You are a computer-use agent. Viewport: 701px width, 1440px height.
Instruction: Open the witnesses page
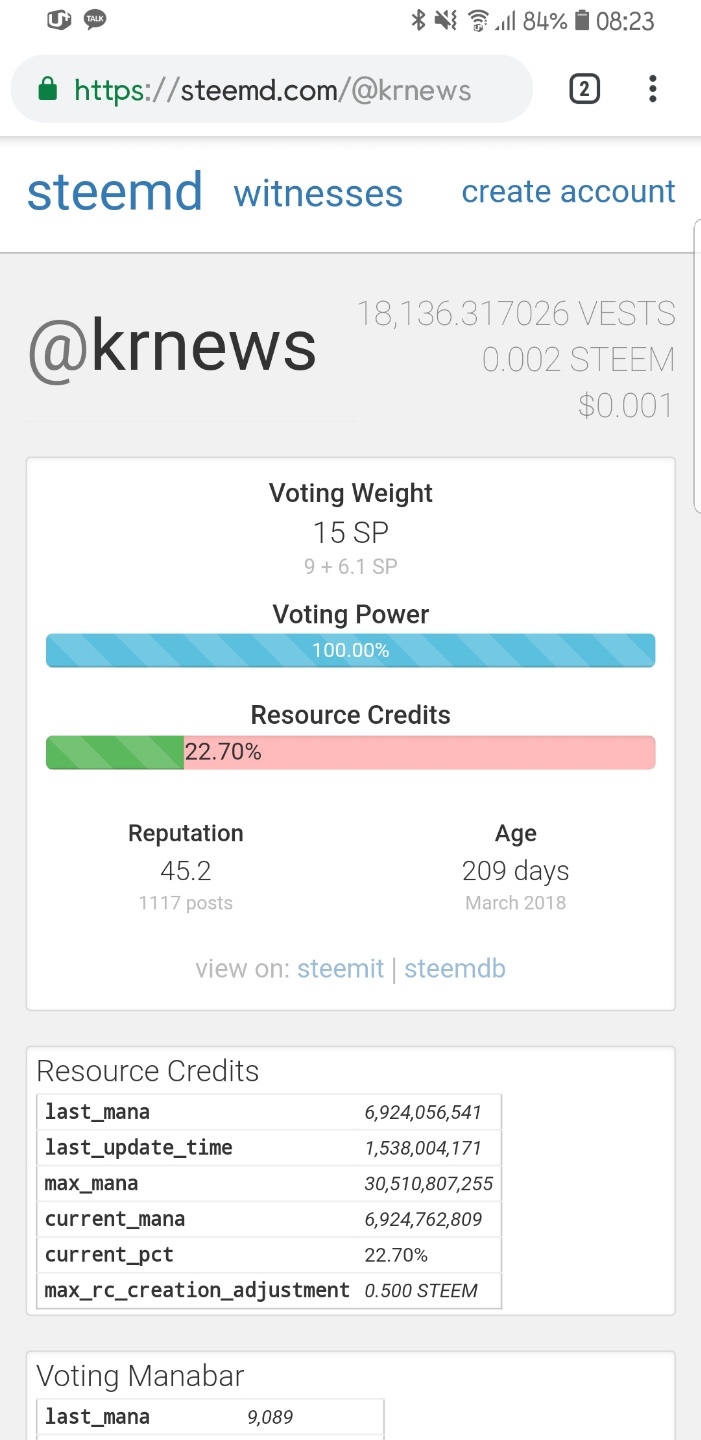(x=318, y=193)
